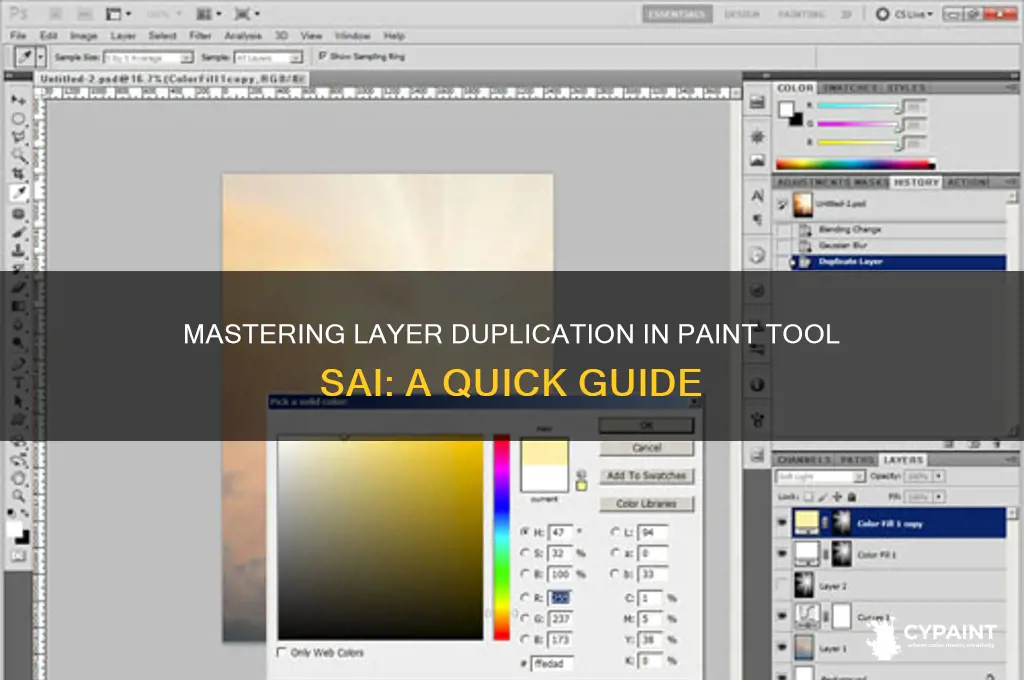The height and width of the screenshot is (680, 1024).
Task: Open Opacity slider arrow in Layers
Action: [x=938, y=476]
